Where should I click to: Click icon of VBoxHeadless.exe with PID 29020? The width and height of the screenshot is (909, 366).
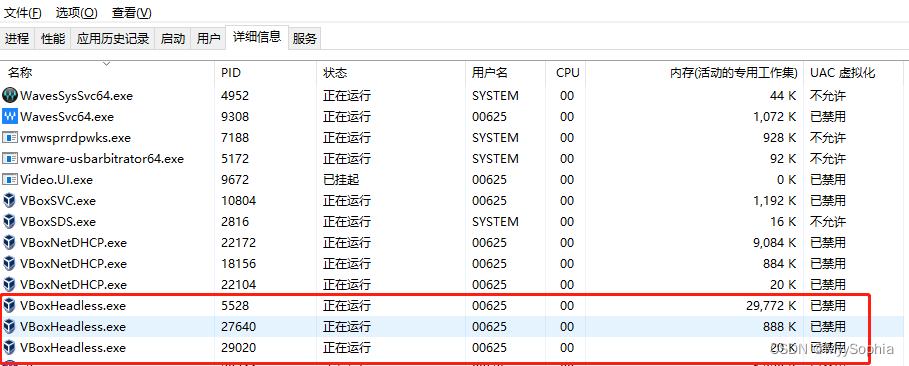pos(10,347)
